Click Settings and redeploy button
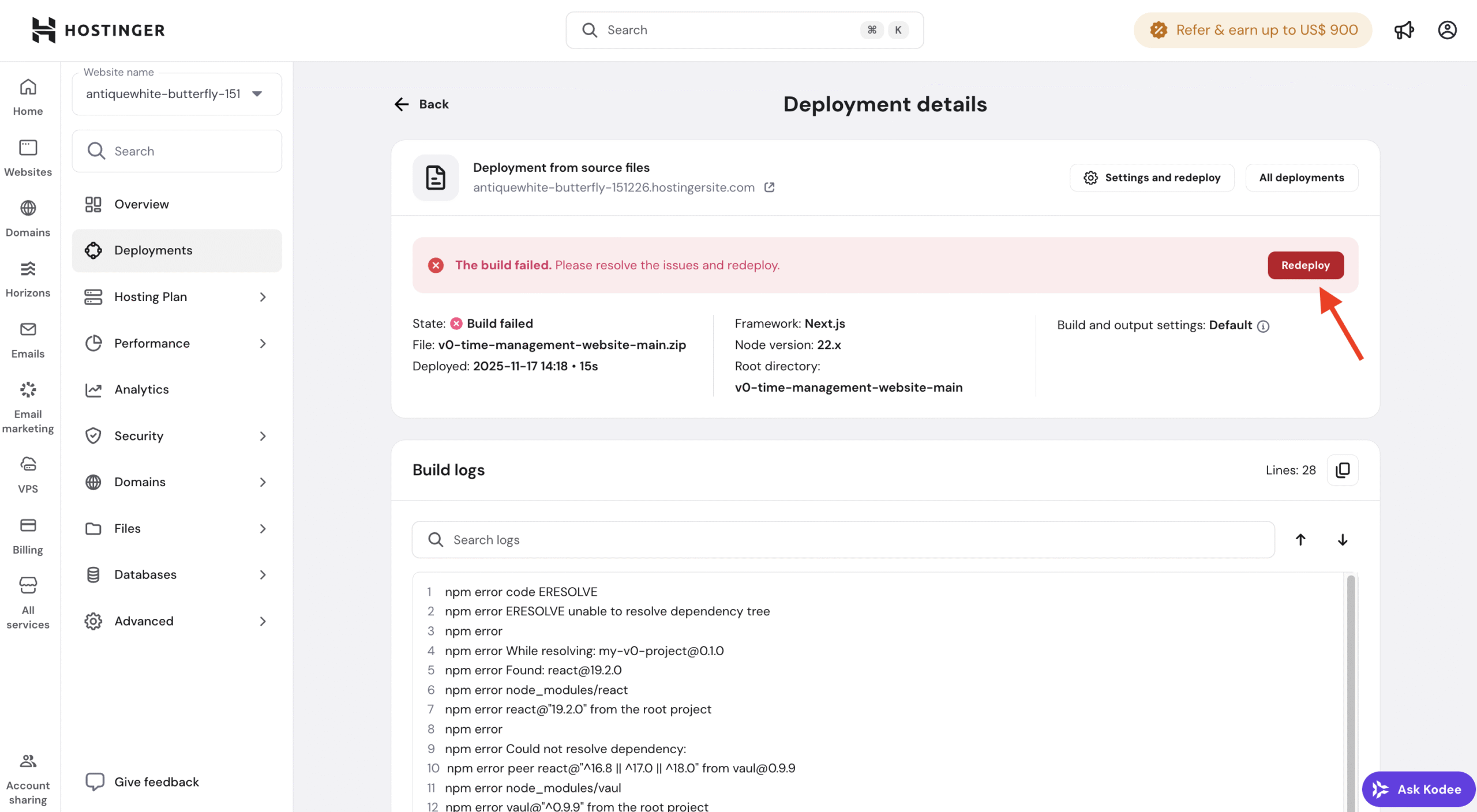The width and height of the screenshot is (1477, 812). (x=1152, y=178)
